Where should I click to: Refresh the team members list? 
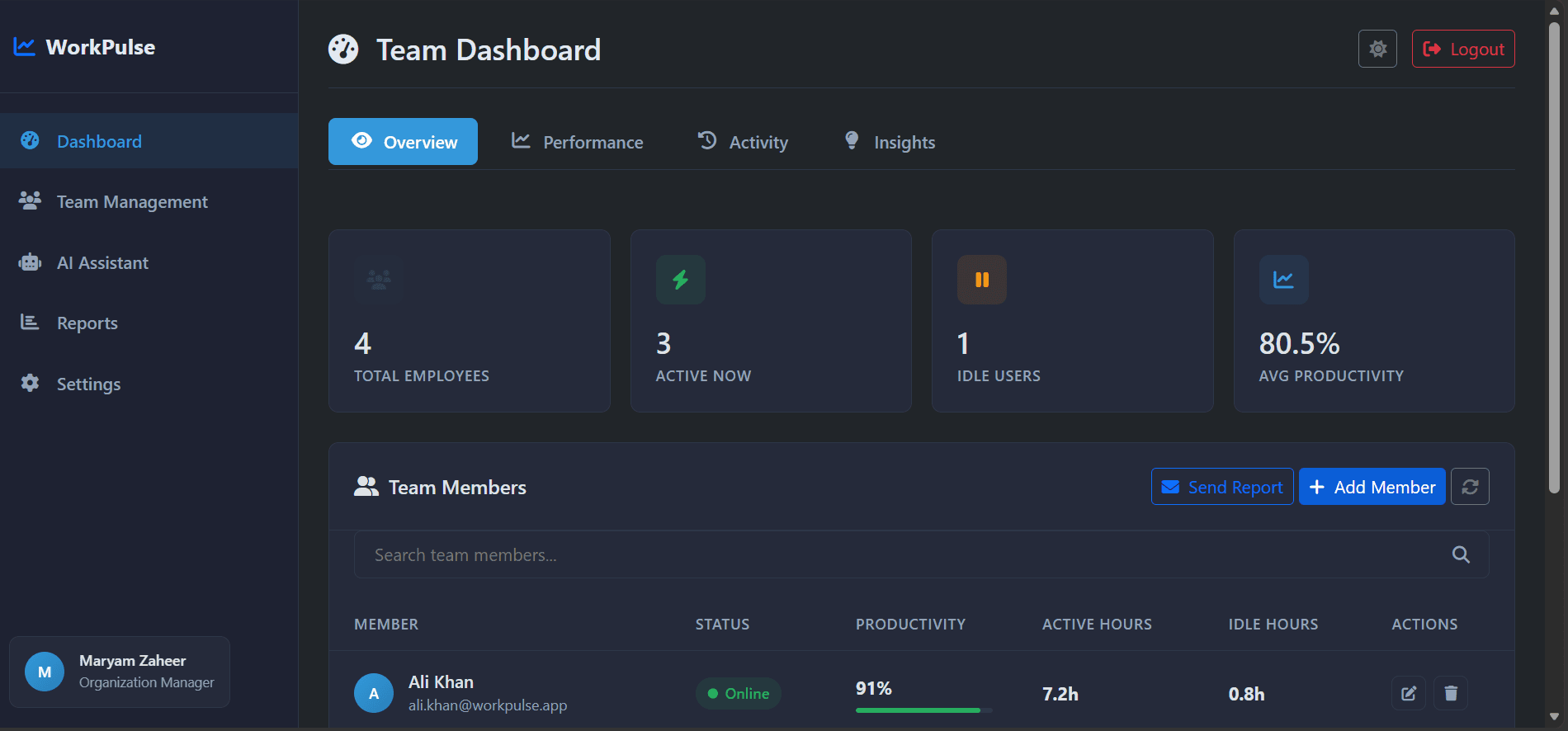[1470, 487]
